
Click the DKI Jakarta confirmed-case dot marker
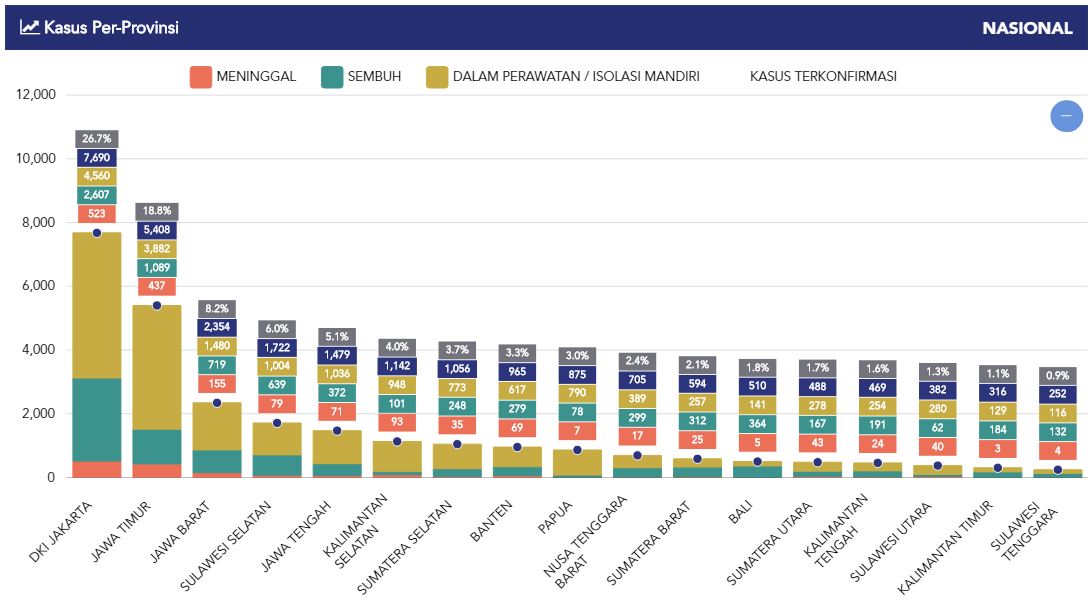click(x=97, y=233)
